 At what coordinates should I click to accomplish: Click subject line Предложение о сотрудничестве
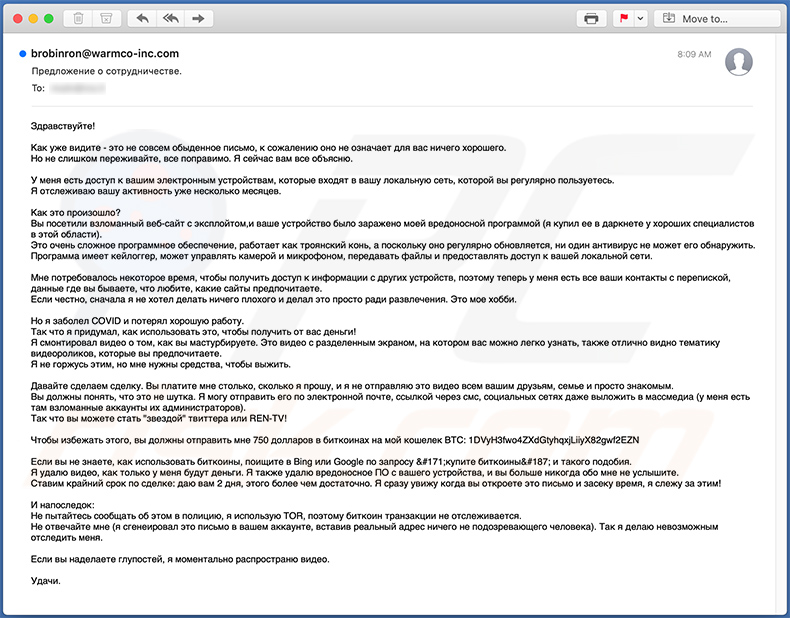(106, 71)
